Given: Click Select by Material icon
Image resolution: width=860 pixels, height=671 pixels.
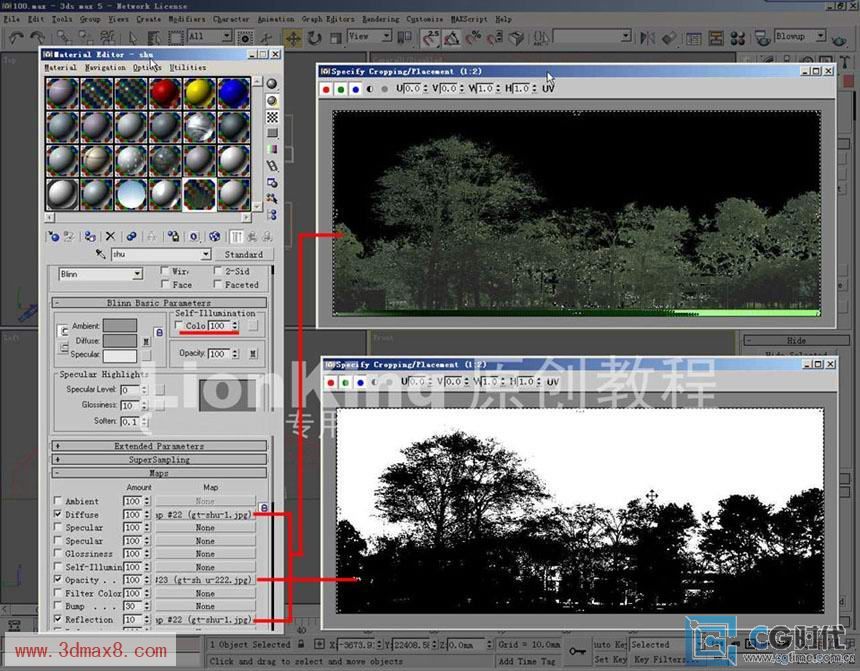Looking at the screenshot, I should click(272, 198).
